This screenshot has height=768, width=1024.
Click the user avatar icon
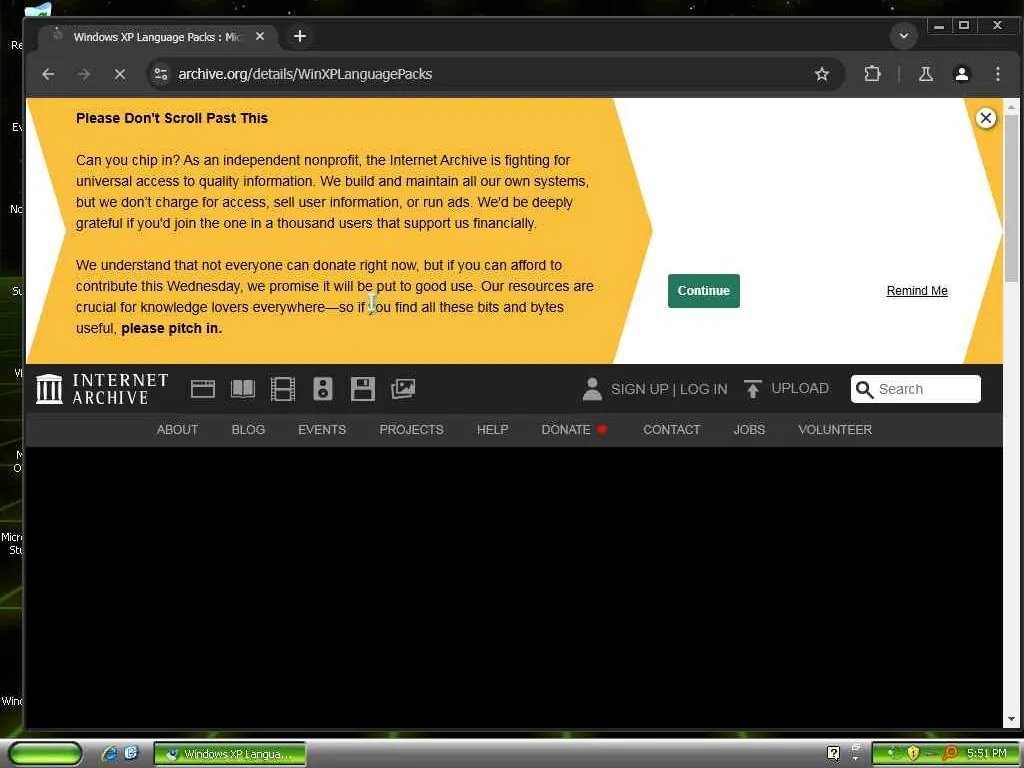pos(592,389)
